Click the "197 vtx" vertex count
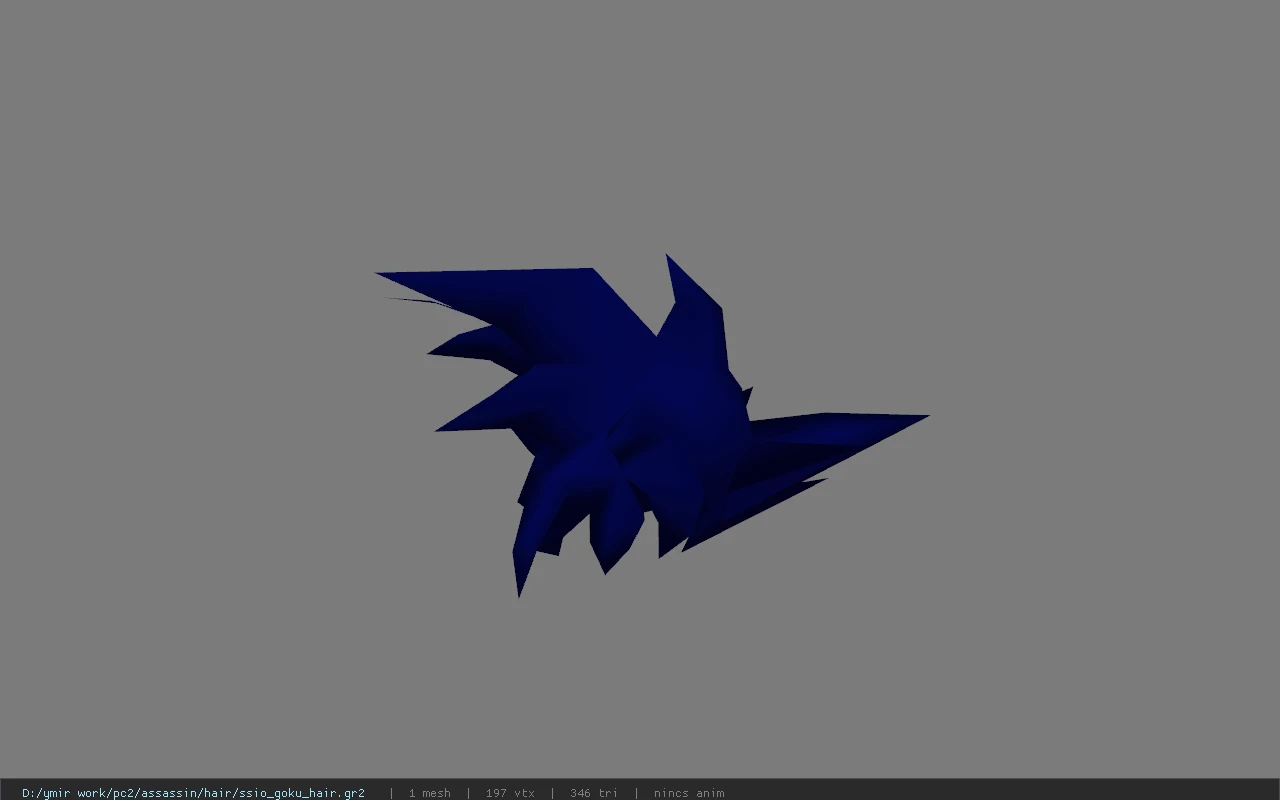Viewport: 1280px width, 800px height. tap(510, 793)
